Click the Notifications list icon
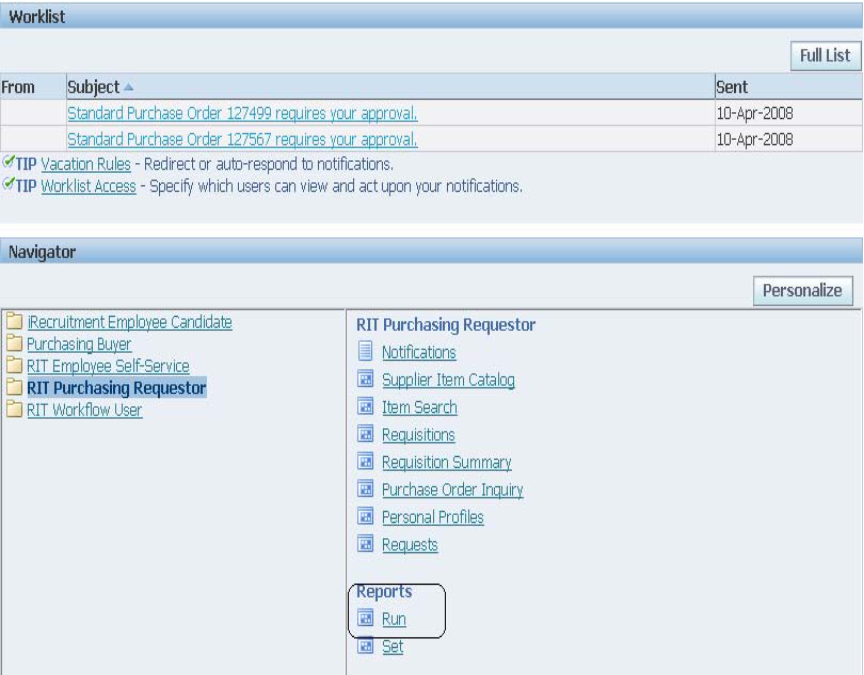 click(x=365, y=352)
